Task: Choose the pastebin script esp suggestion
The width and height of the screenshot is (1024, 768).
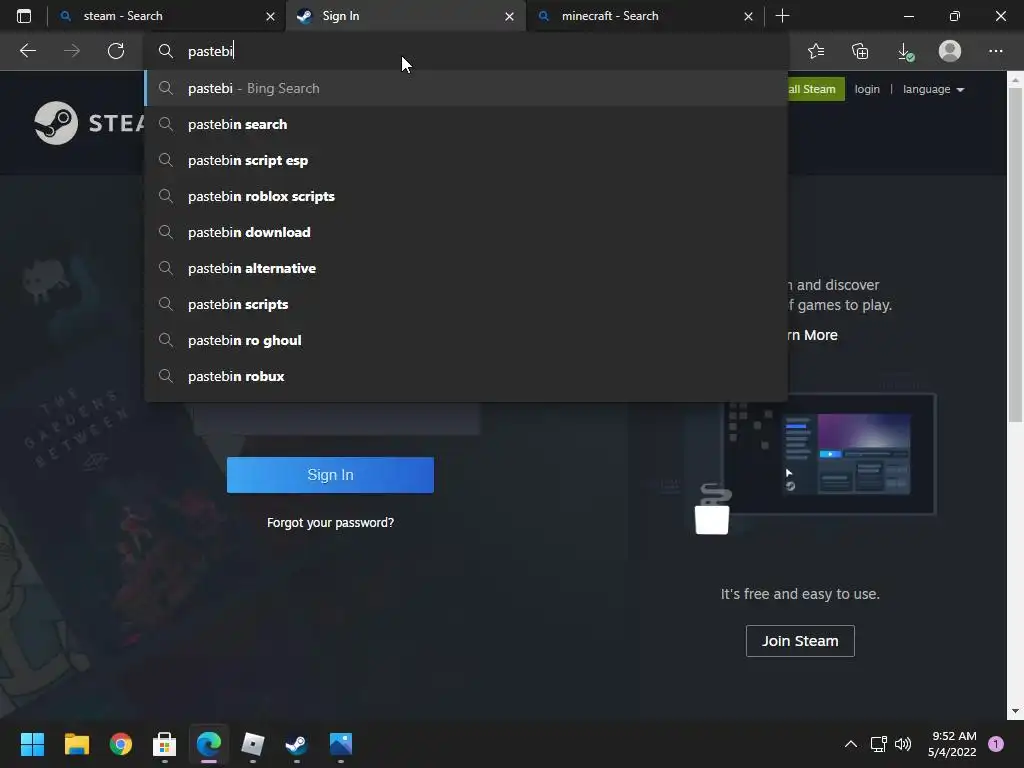Action: coord(466,160)
